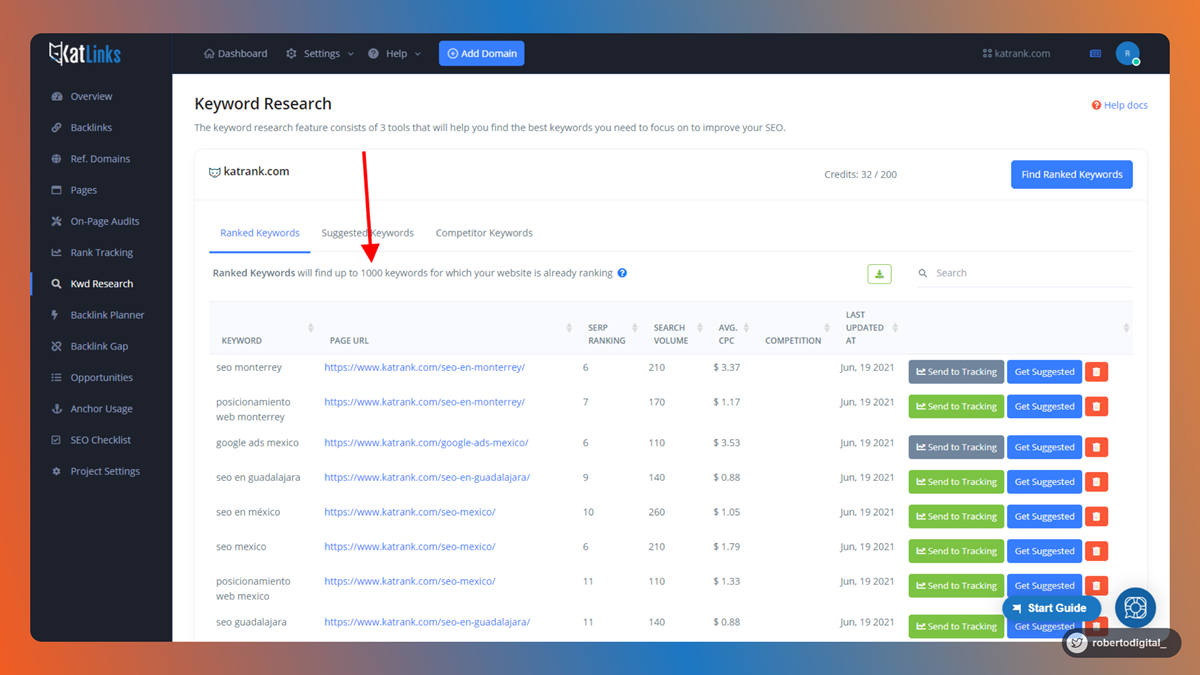This screenshot has height=675, width=1200.
Task: Delete the 'google ads mexico' keyword row
Action: [1096, 447]
